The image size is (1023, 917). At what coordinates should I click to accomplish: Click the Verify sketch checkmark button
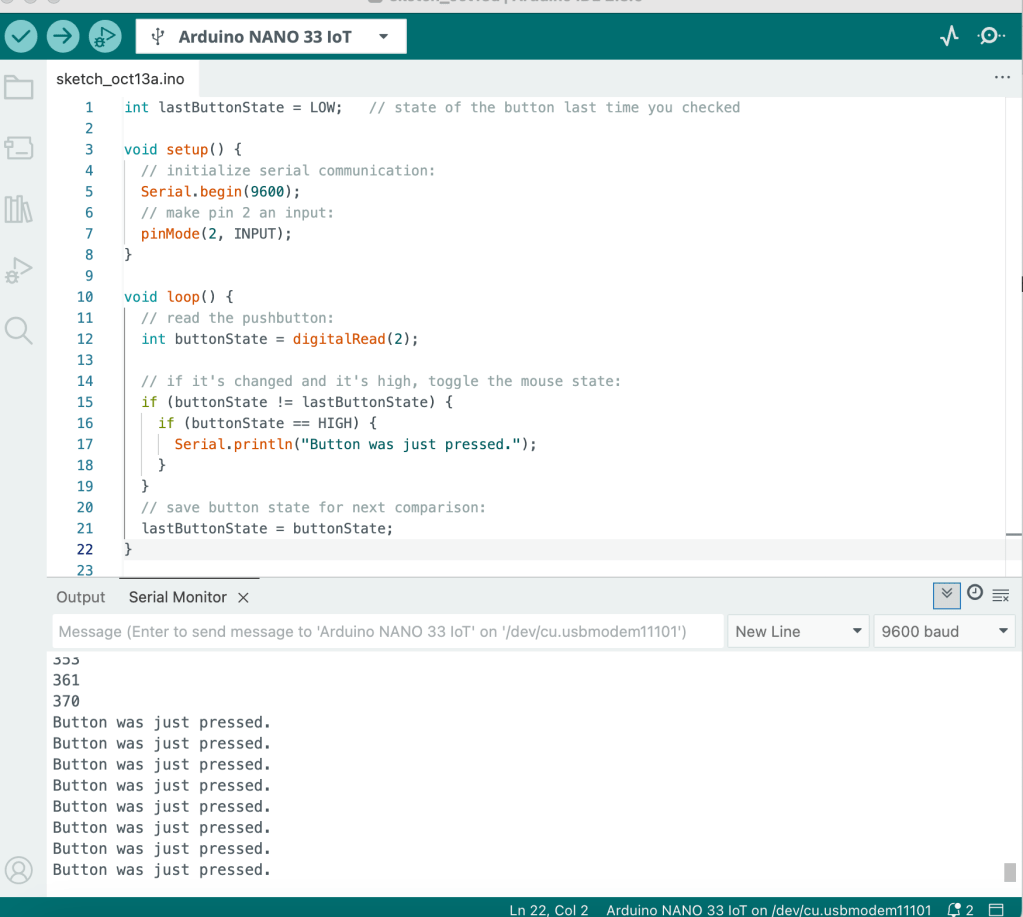coord(21,37)
